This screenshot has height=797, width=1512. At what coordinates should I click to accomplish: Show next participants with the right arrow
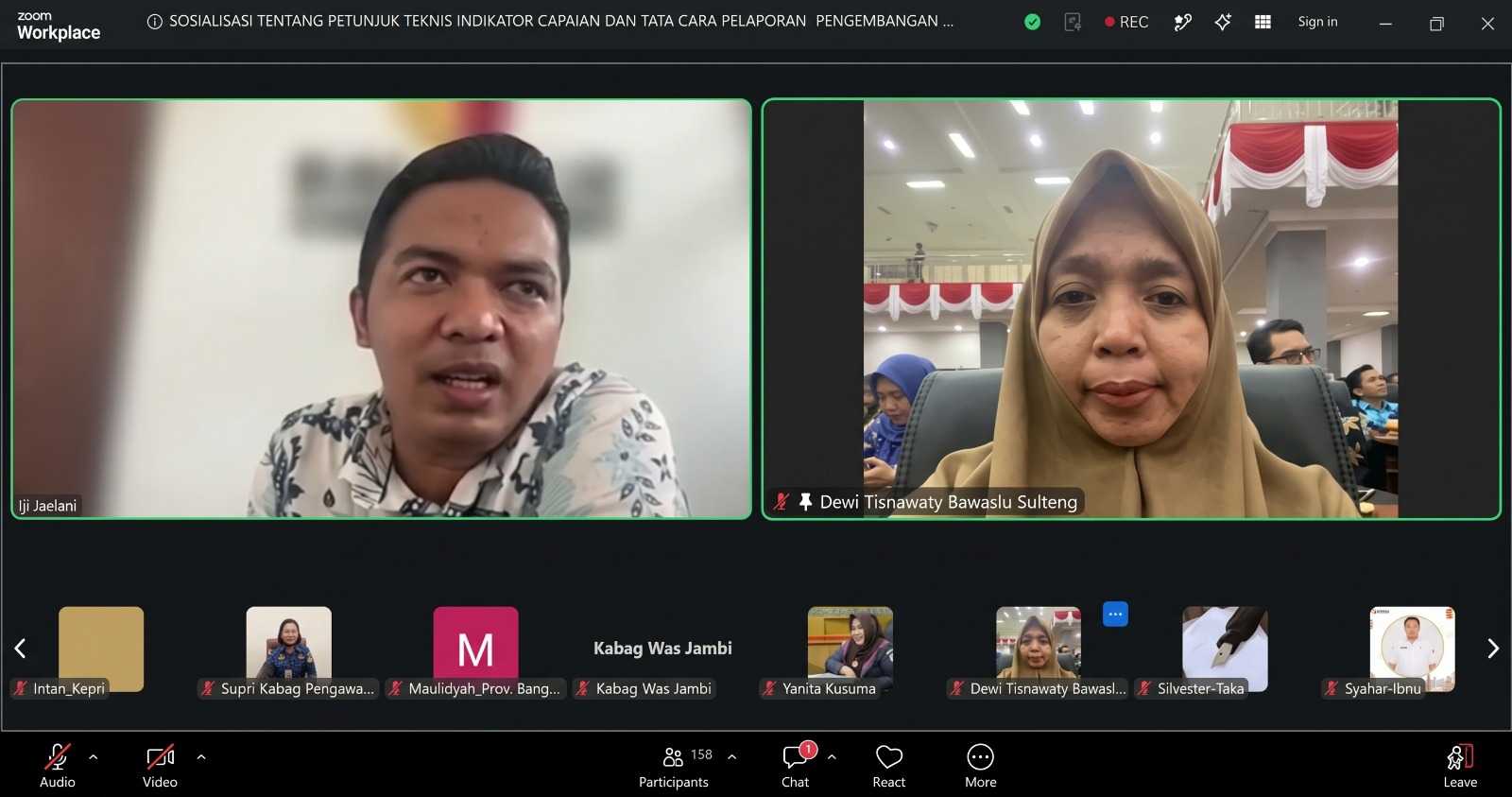1493,649
